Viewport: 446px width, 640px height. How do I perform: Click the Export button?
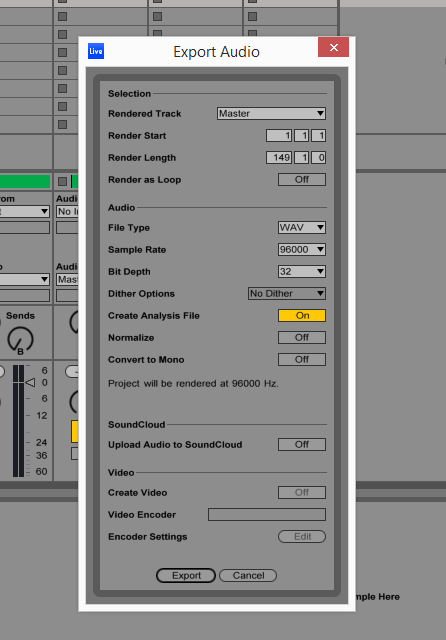[x=186, y=576]
